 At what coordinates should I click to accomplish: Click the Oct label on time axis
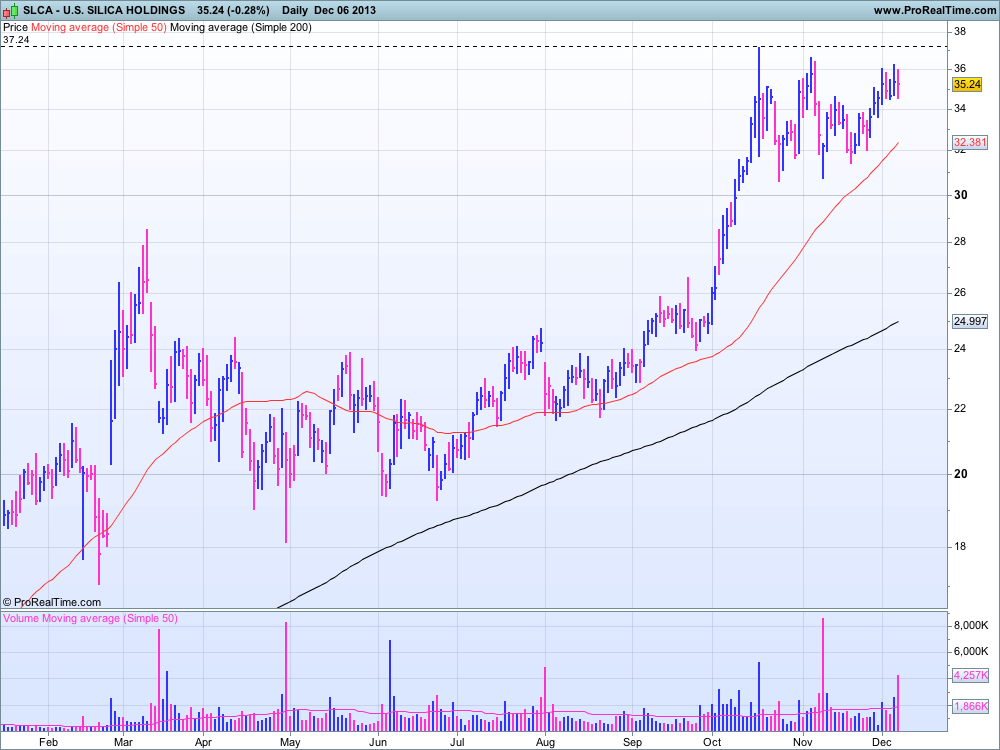712,742
